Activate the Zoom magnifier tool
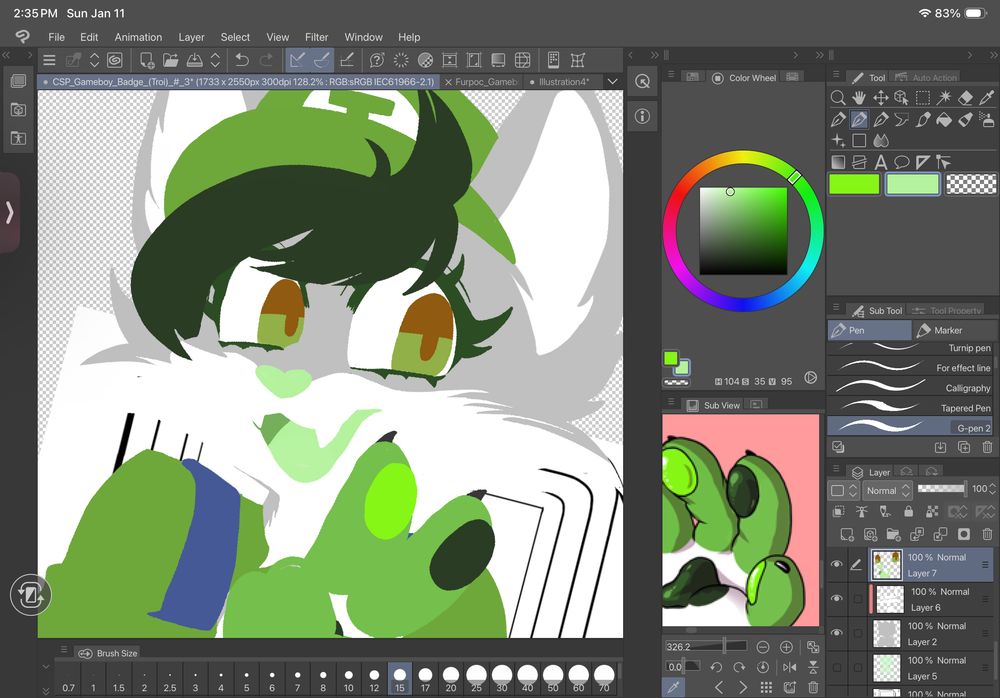This screenshot has width=1000, height=698. [838, 98]
